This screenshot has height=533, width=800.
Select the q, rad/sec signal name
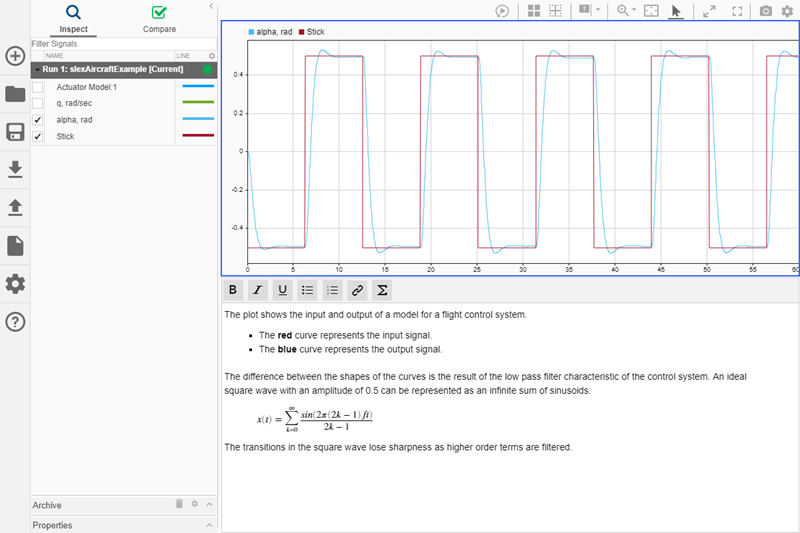(x=74, y=103)
